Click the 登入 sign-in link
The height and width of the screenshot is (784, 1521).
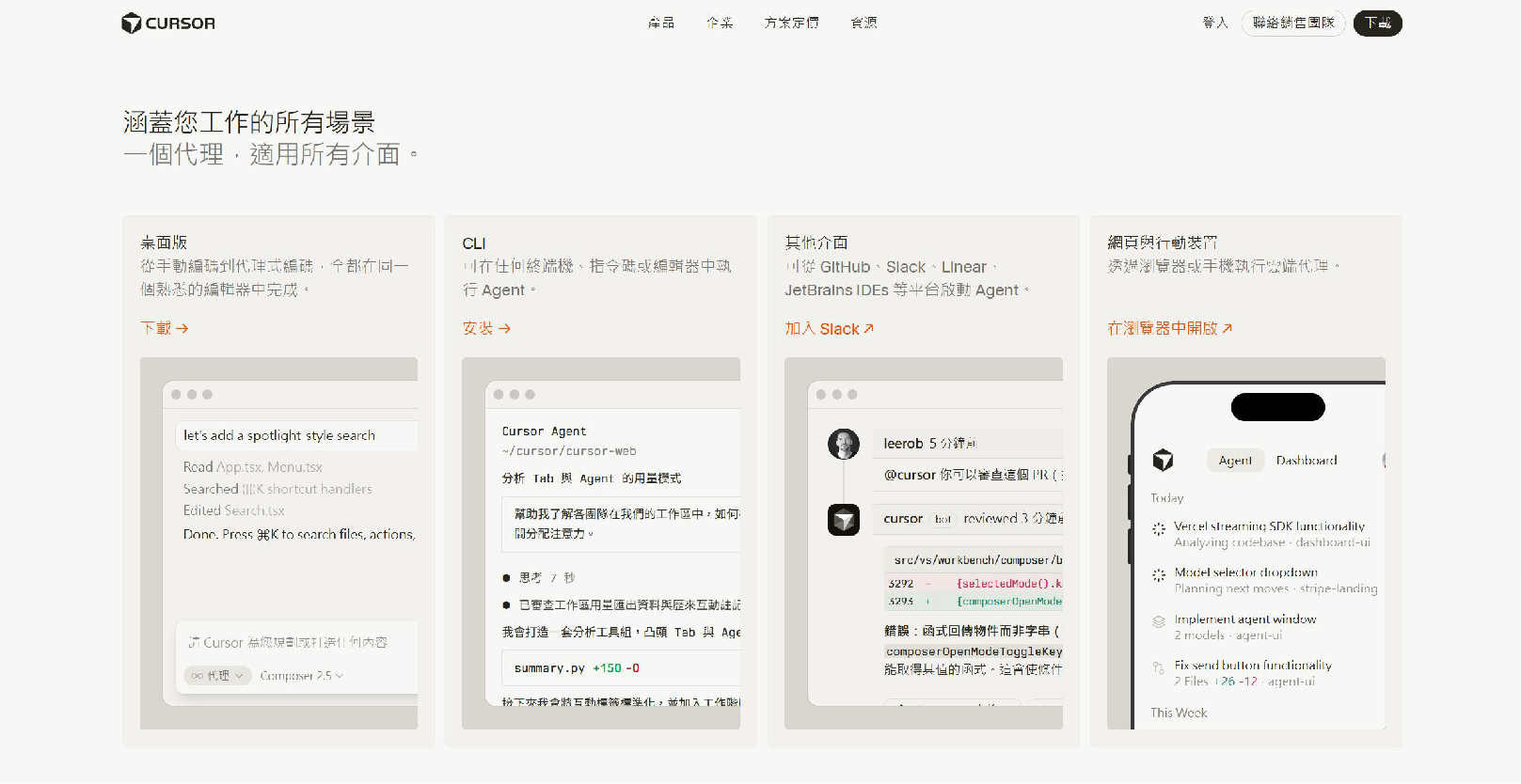pos(1215,23)
